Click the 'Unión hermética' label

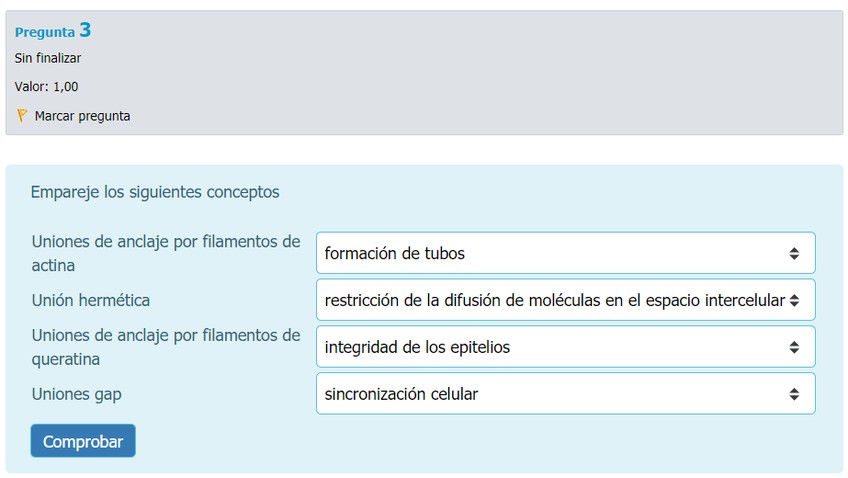91,300
